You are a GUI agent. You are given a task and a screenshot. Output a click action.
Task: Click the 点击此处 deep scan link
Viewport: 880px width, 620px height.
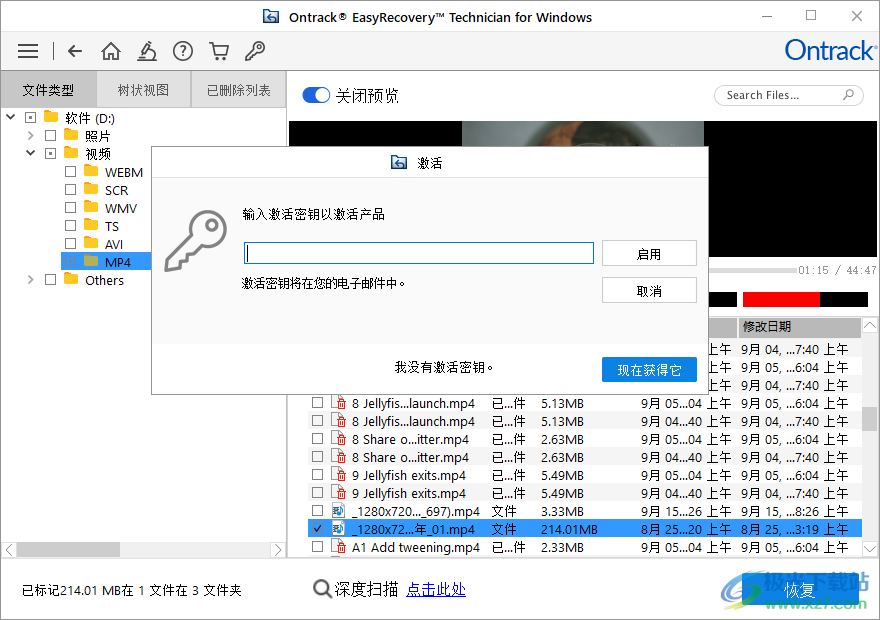[436, 589]
